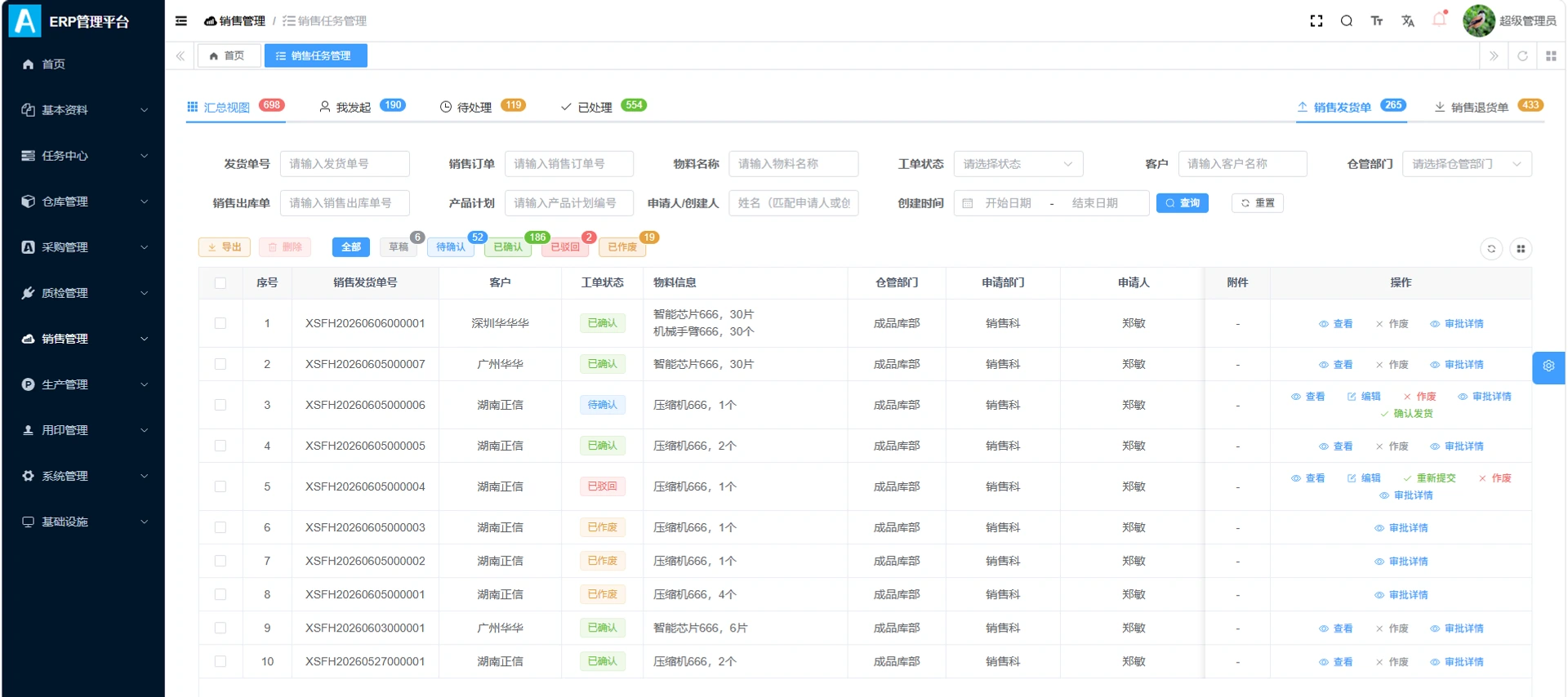
Task: Click the ERP platform logo
Action: tap(24, 21)
